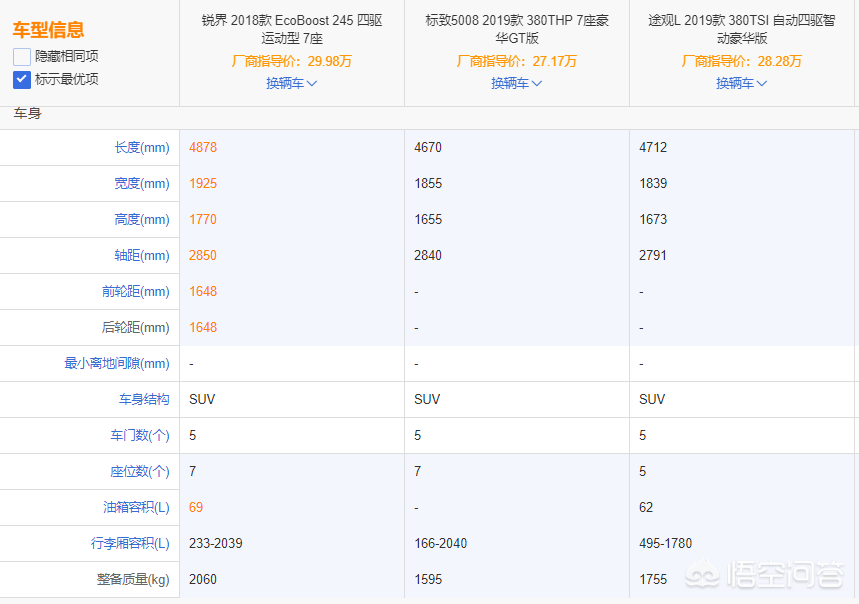Click the 整备质量(kg) row label
Screen dimensions: 859x604
click(x=133, y=579)
